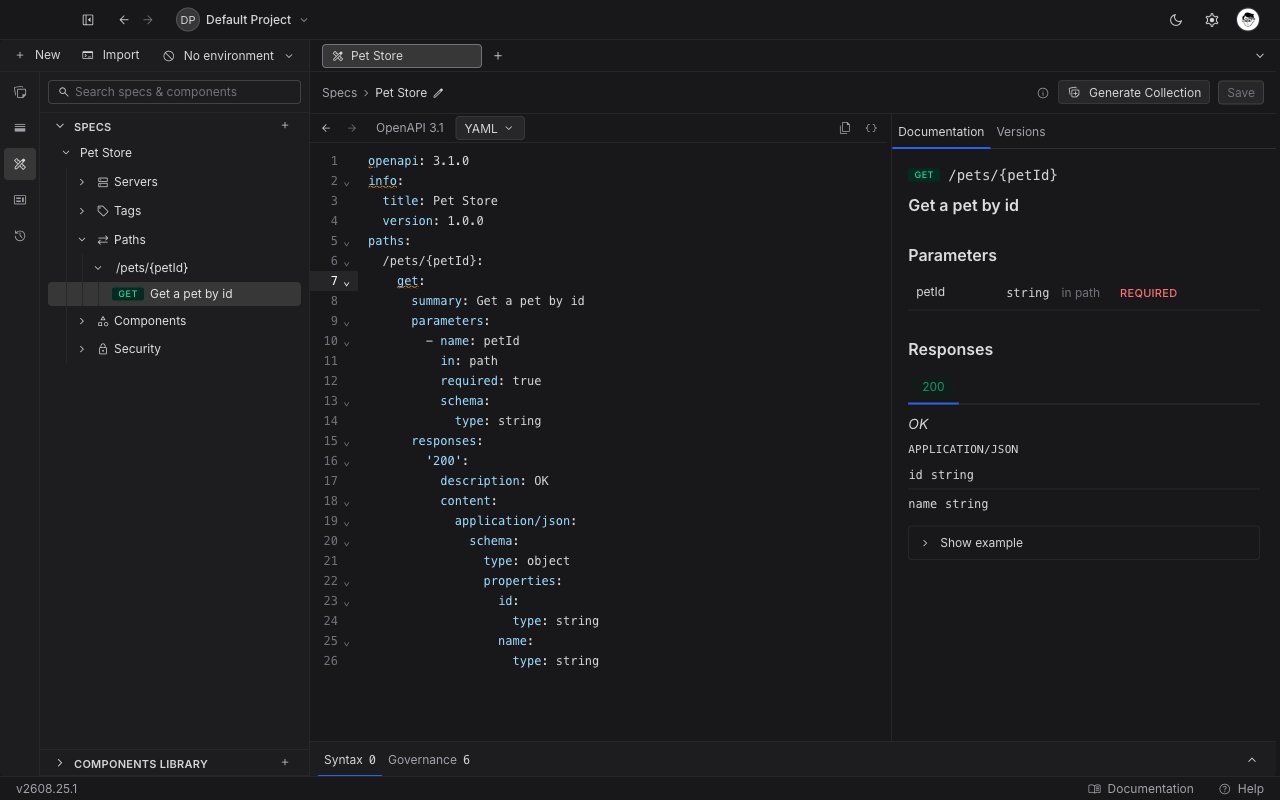Change the YAML format dropdown
This screenshot has width=1280, height=800.
click(489, 128)
